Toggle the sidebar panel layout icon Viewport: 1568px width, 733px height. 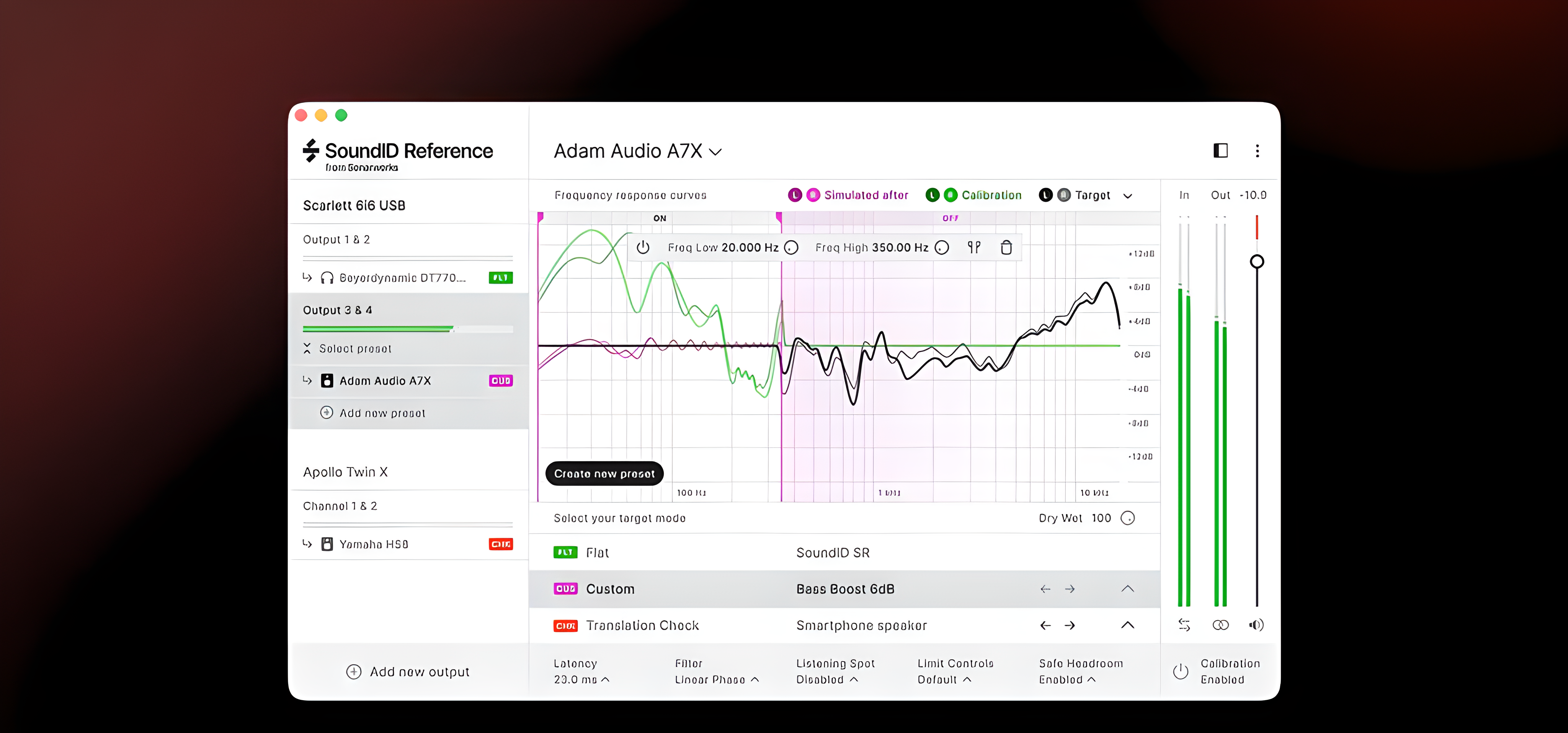point(1220,150)
